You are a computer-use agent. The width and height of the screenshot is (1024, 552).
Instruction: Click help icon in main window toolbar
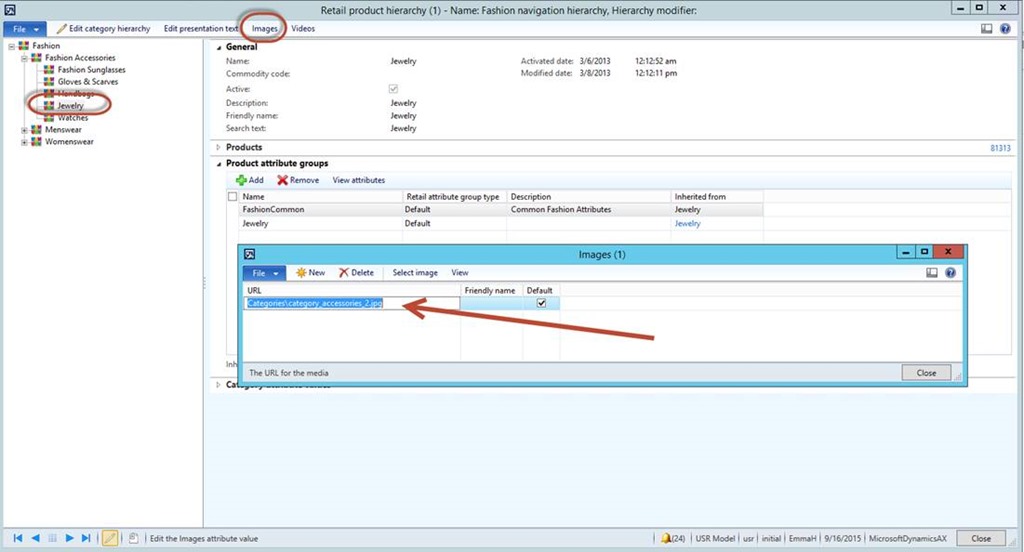1005,29
